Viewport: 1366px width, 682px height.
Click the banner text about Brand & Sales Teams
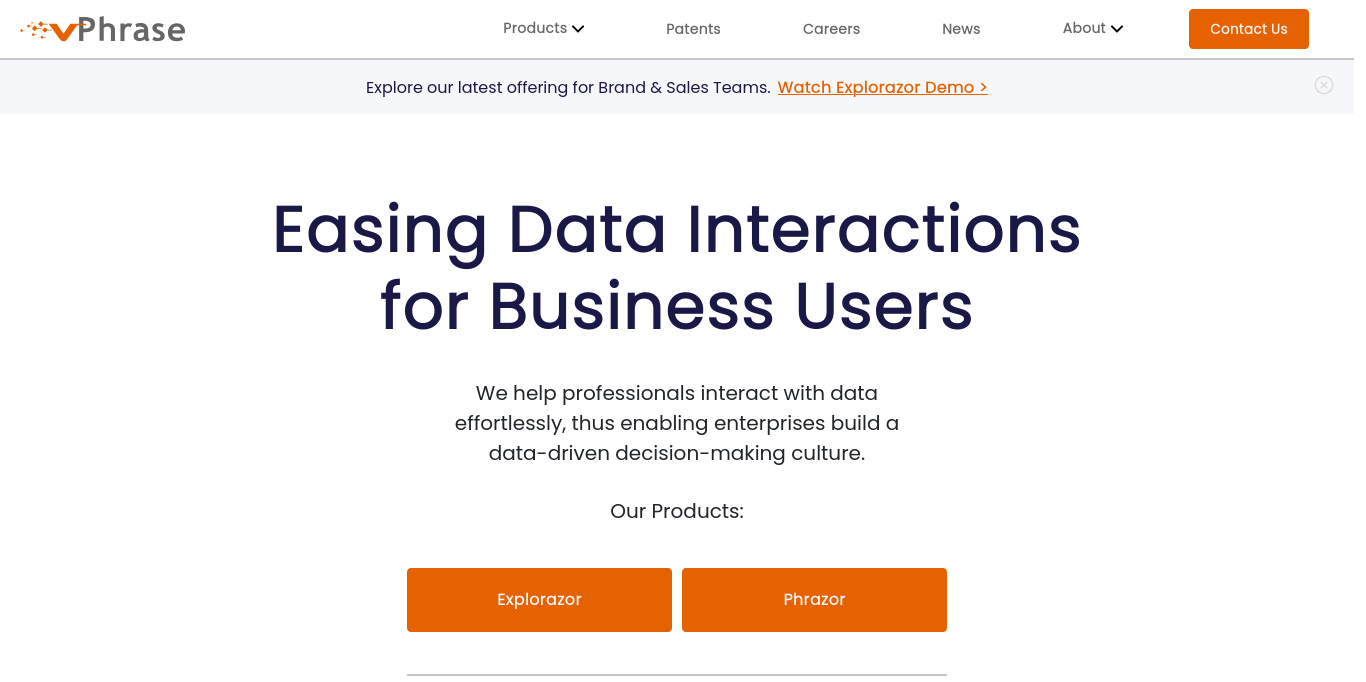coord(567,87)
